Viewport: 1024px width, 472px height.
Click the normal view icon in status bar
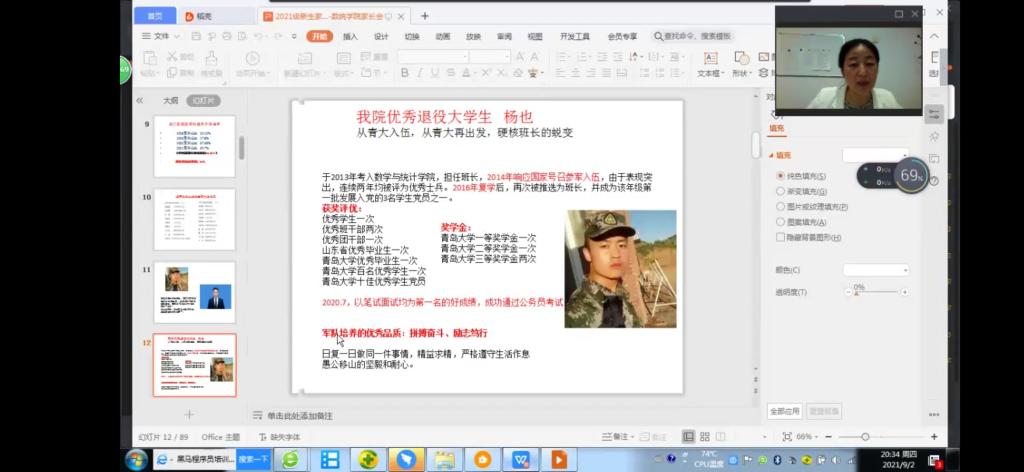(x=688, y=437)
